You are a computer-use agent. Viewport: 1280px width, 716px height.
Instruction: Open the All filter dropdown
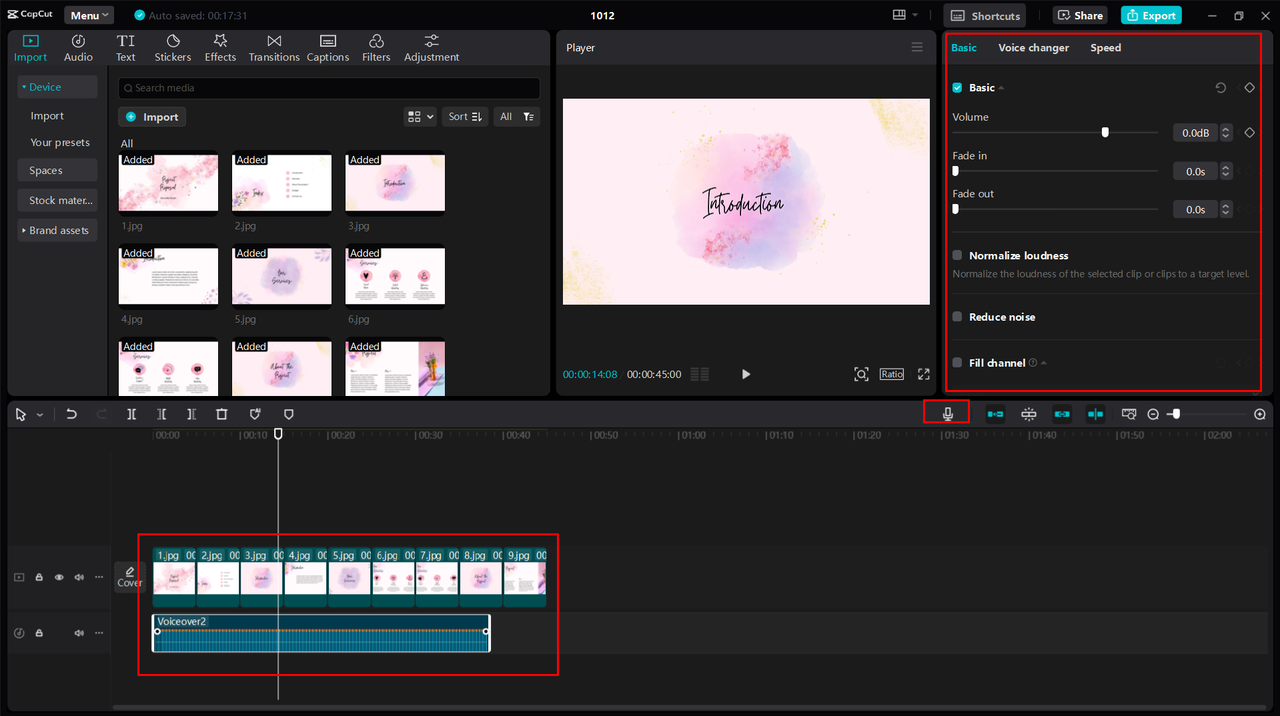click(x=517, y=117)
